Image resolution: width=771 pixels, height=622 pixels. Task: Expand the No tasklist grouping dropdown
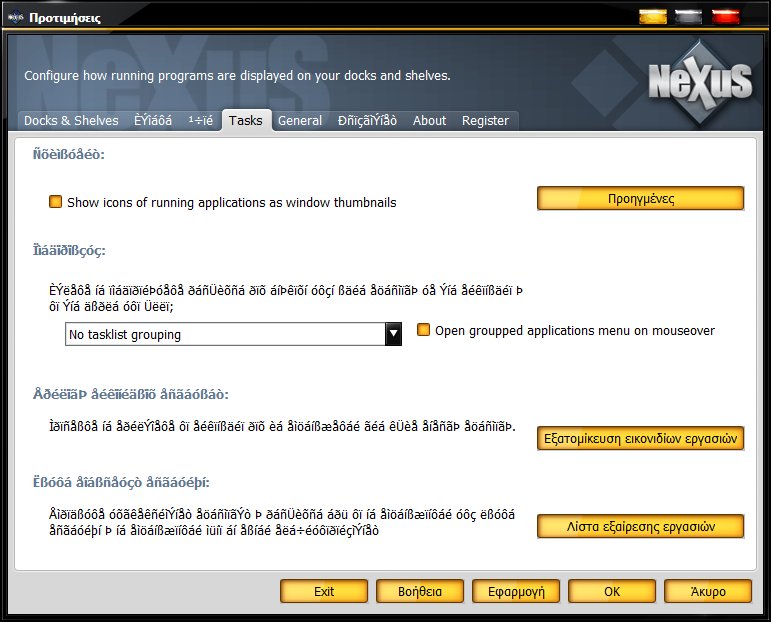(393, 334)
